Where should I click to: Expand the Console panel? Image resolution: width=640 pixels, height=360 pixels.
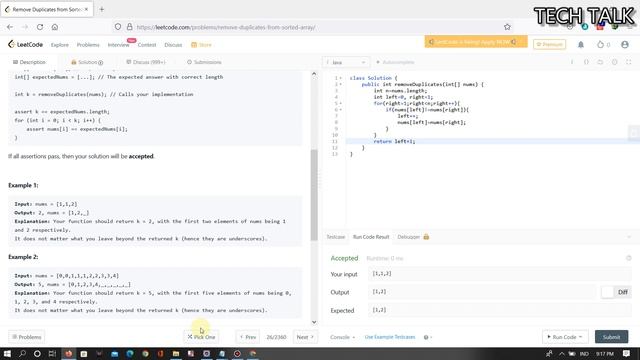click(342, 337)
